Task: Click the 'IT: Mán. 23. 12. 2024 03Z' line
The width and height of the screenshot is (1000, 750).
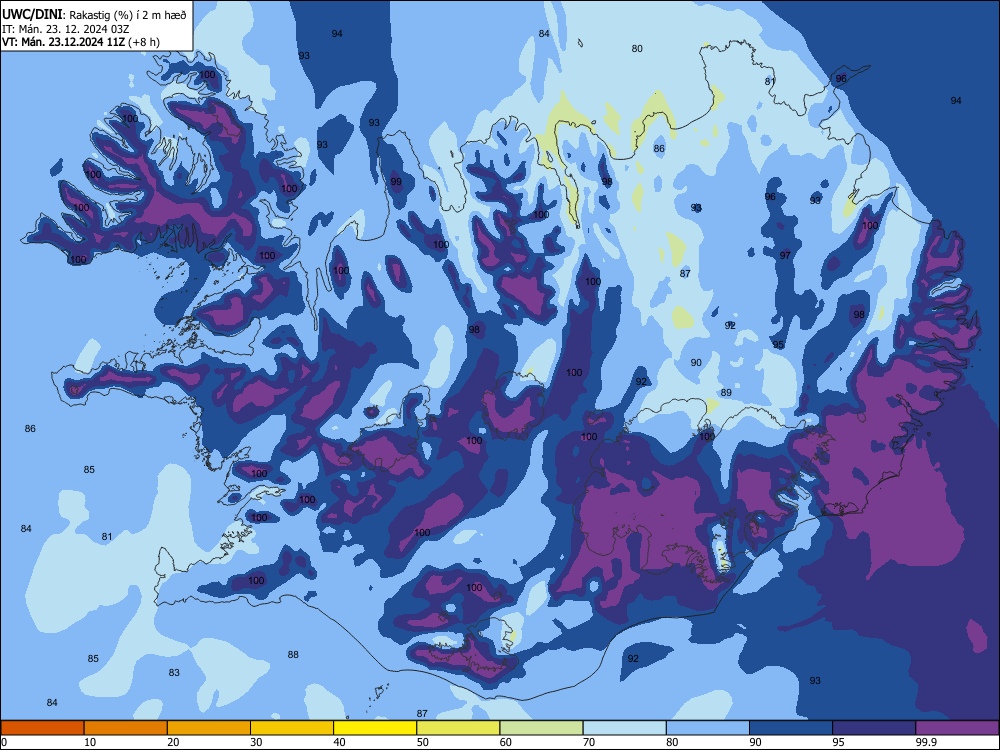Action: [x=66, y=29]
